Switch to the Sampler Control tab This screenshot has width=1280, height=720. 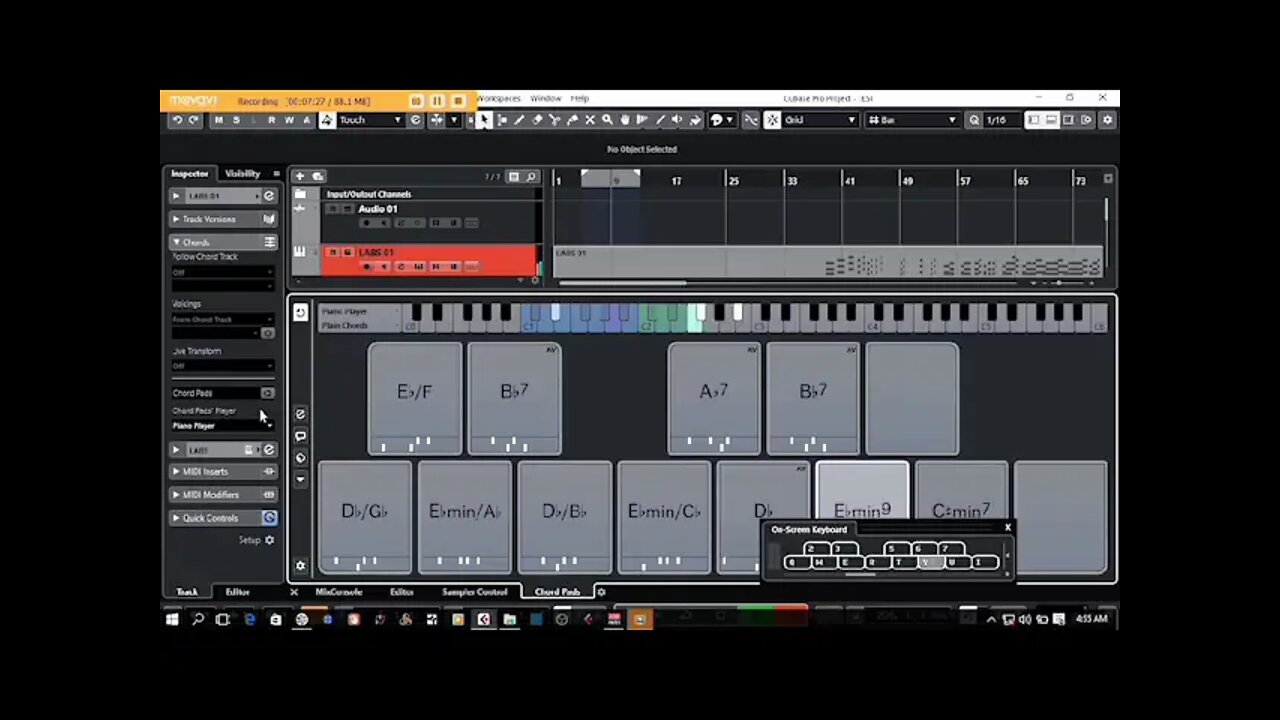point(474,592)
